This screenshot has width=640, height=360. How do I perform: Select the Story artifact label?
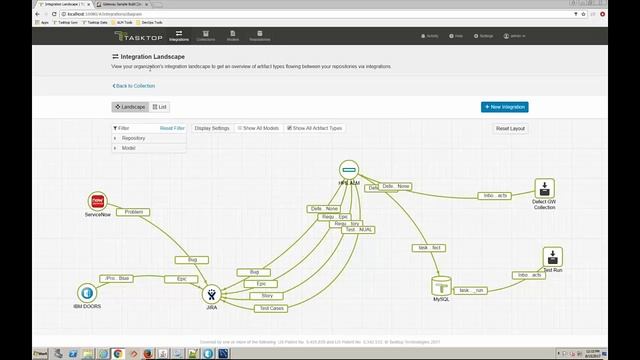pos(267,296)
